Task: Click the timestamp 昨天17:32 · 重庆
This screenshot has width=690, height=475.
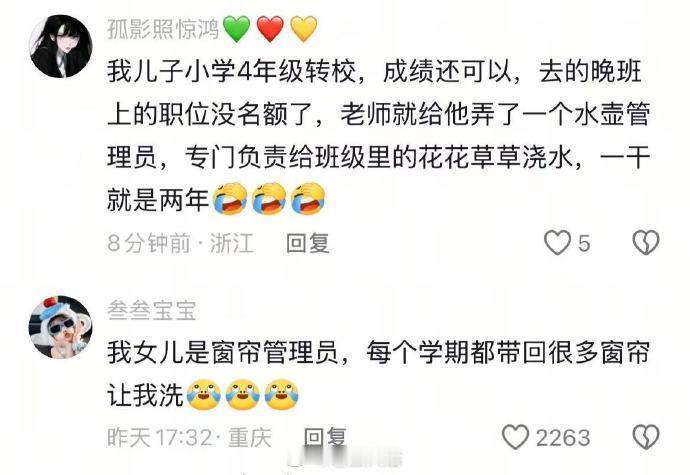Action: click(x=189, y=437)
